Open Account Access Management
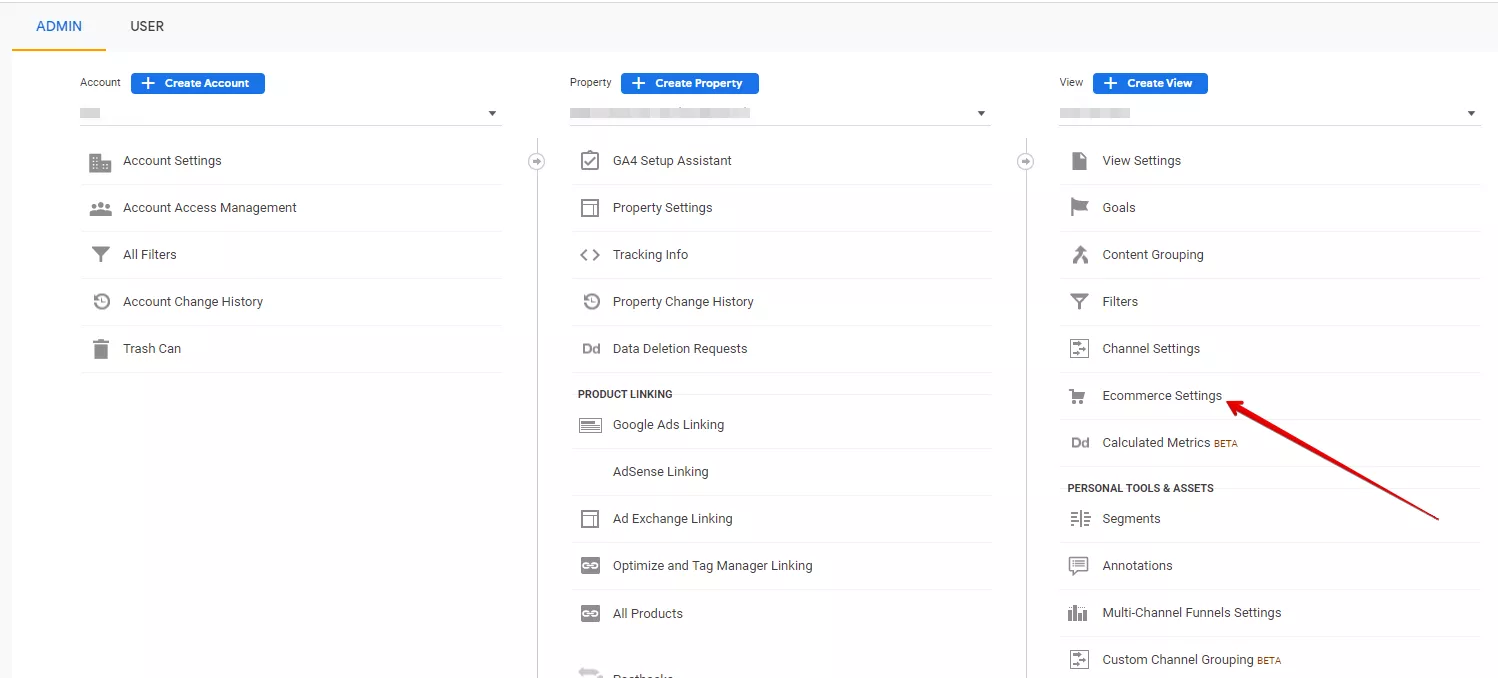Screen dimensions: 1498x678 coord(210,208)
